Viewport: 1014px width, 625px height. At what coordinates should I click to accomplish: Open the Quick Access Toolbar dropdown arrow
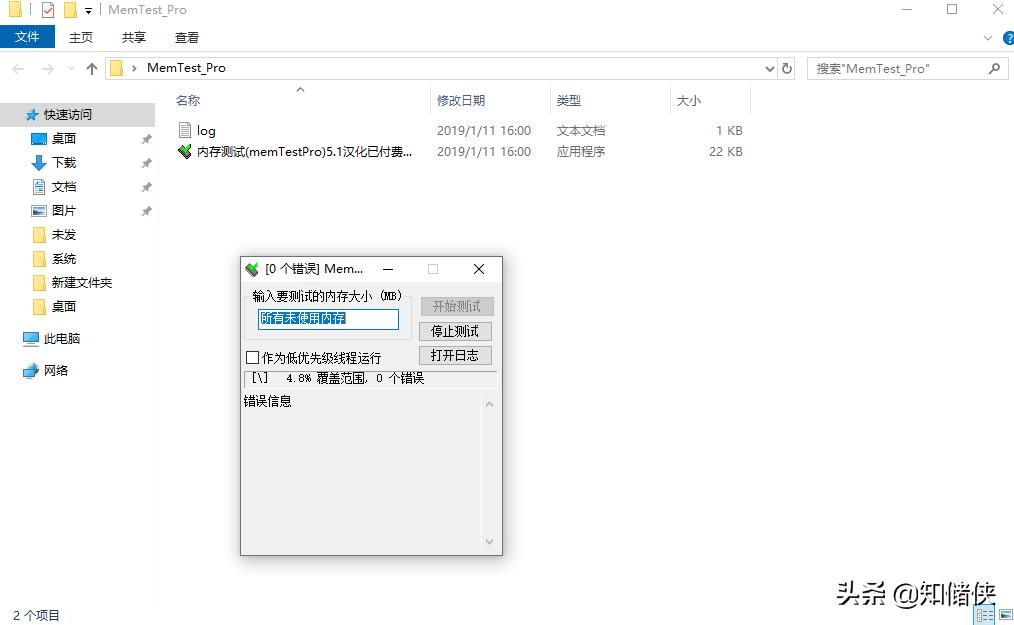click(x=86, y=10)
